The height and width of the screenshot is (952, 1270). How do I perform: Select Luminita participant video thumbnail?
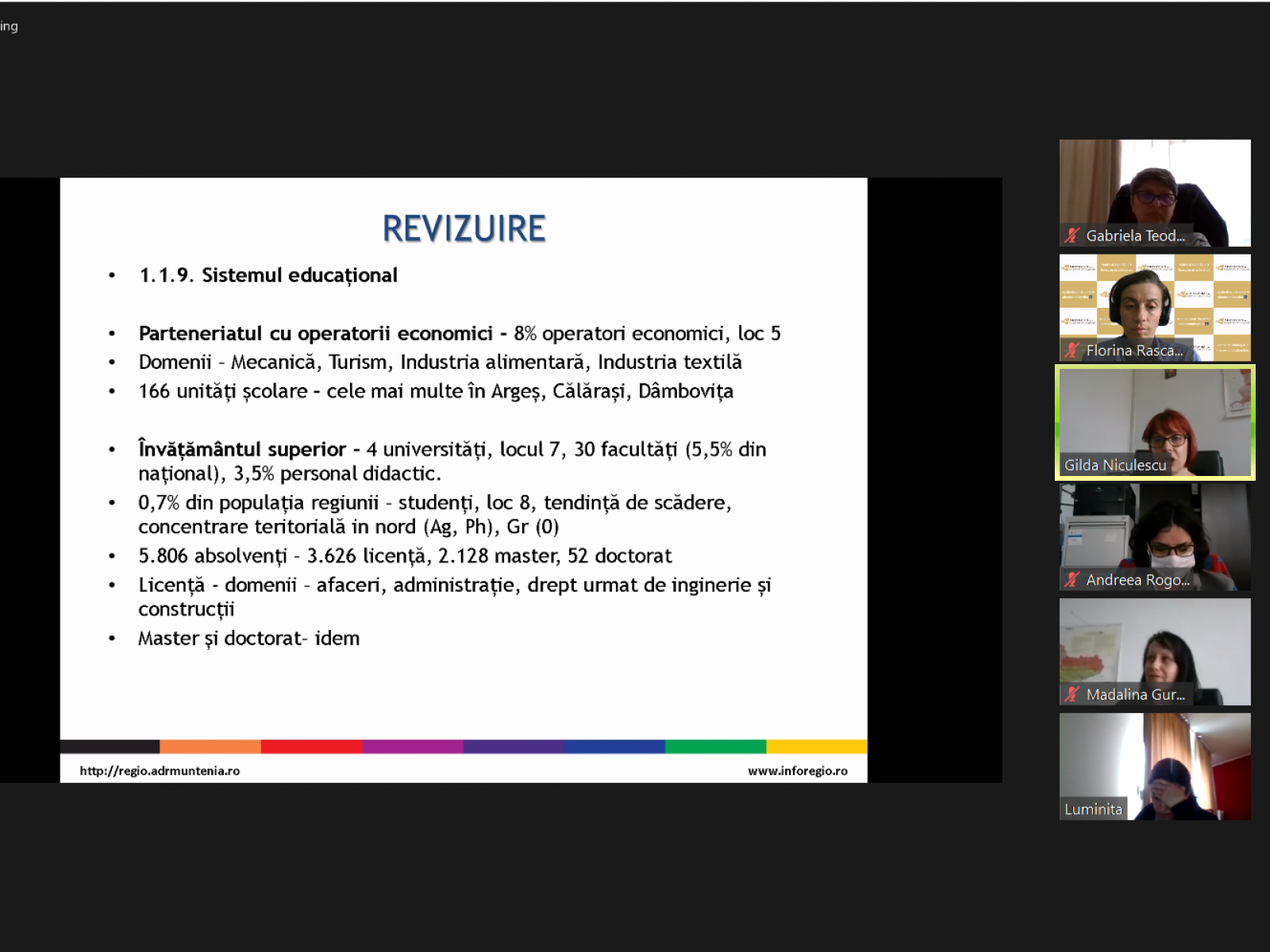(1155, 766)
